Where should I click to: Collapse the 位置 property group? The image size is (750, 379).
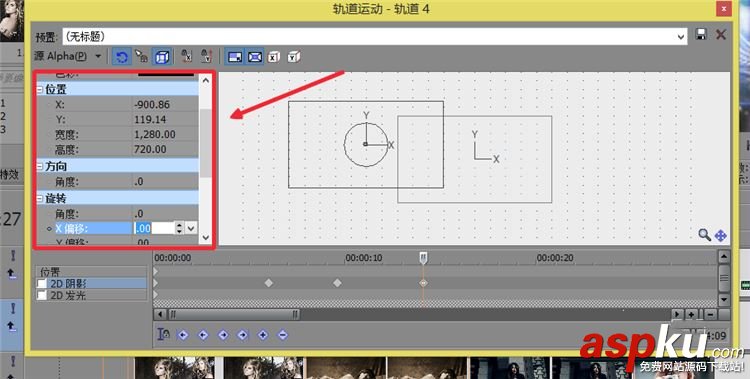(40, 89)
